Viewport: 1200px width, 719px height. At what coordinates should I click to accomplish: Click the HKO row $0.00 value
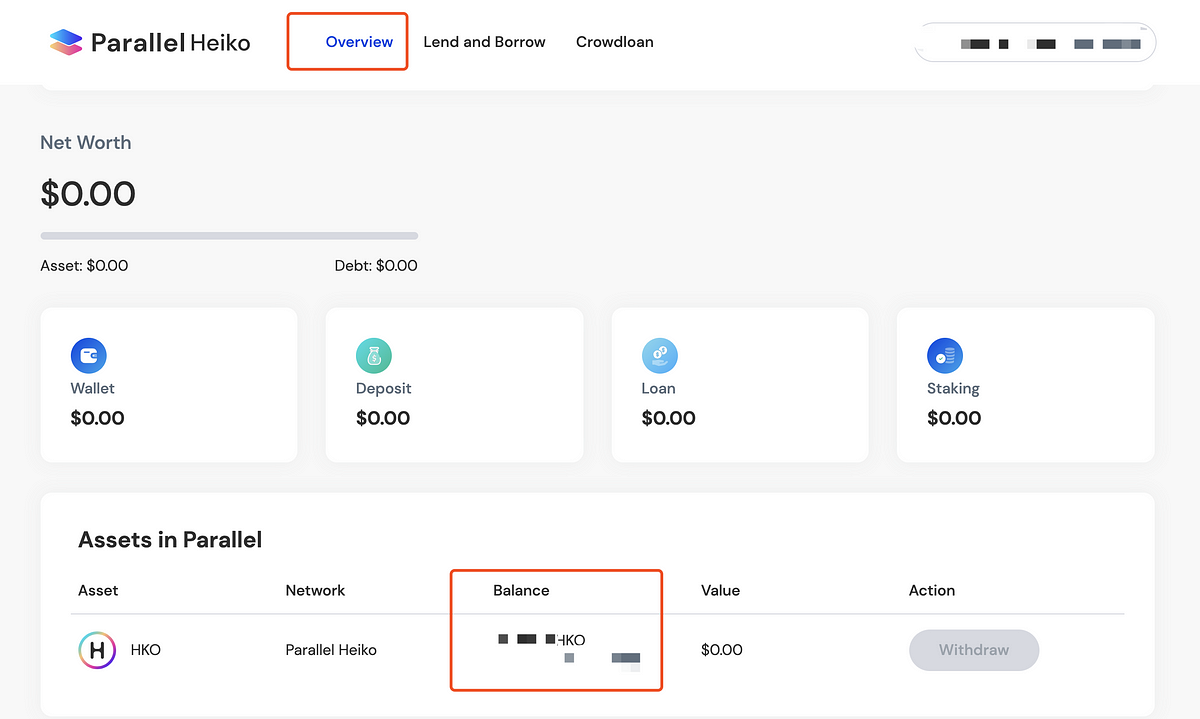pyautogui.click(x=722, y=650)
